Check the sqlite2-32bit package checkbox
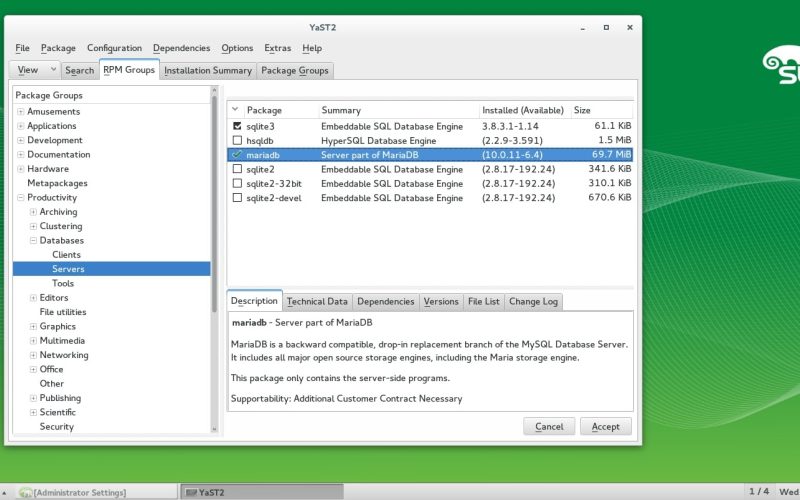 pyautogui.click(x=237, y=183)
